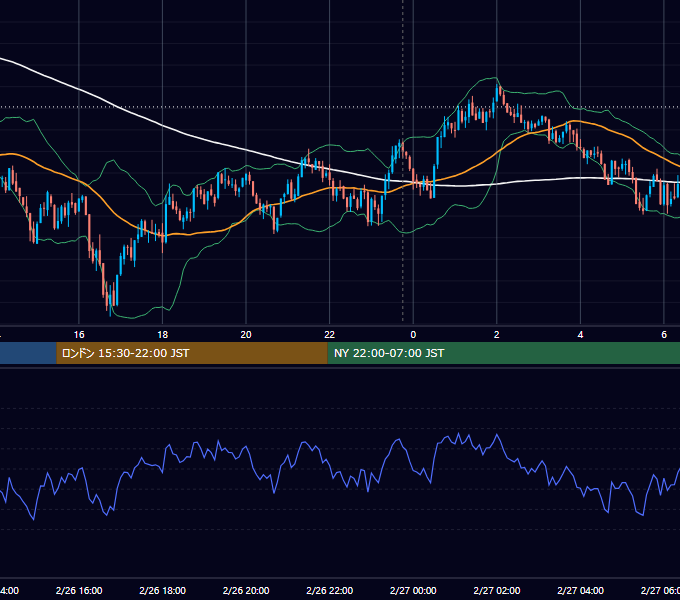Click the 2/26 20:00 timestamp
Screen dimensions: 680x600
(246, 590)
